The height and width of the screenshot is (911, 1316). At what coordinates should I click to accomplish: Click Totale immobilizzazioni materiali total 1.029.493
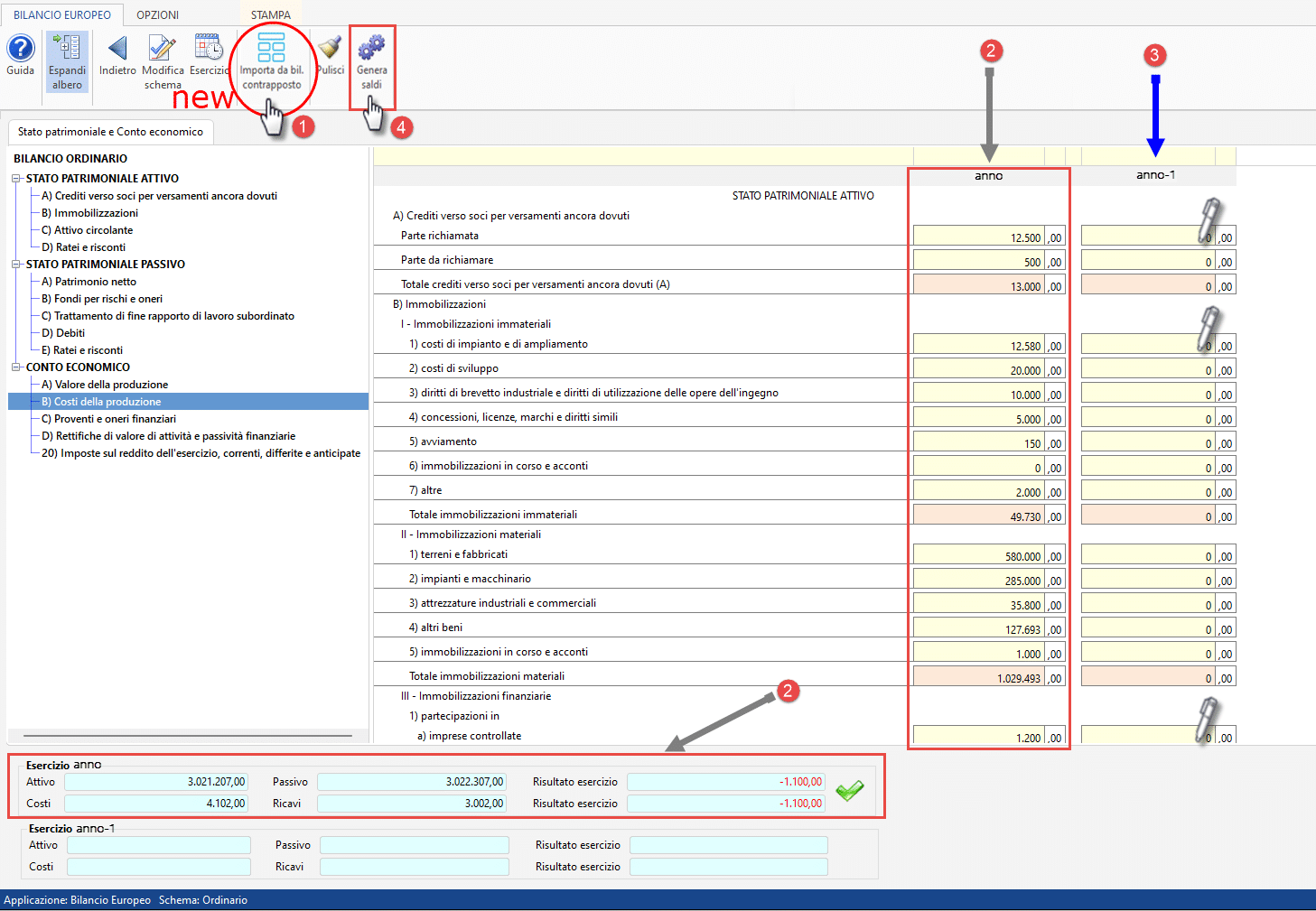(978, 676)
